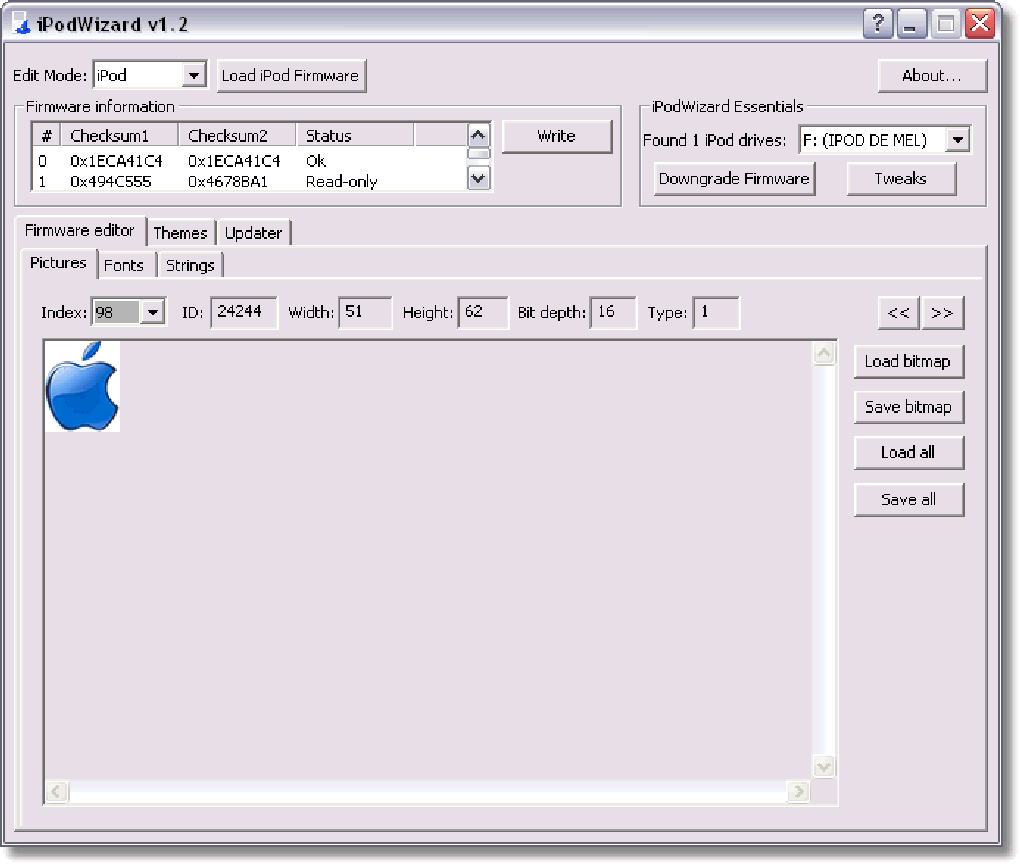Click the iPodWizard title bar app icon

(x=21, y=23)
